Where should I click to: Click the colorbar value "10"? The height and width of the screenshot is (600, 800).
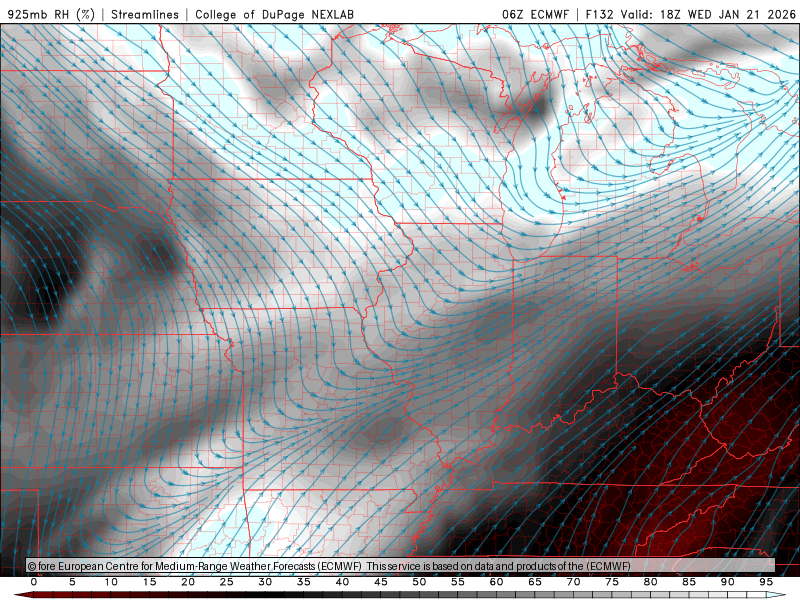pos(111,582)
